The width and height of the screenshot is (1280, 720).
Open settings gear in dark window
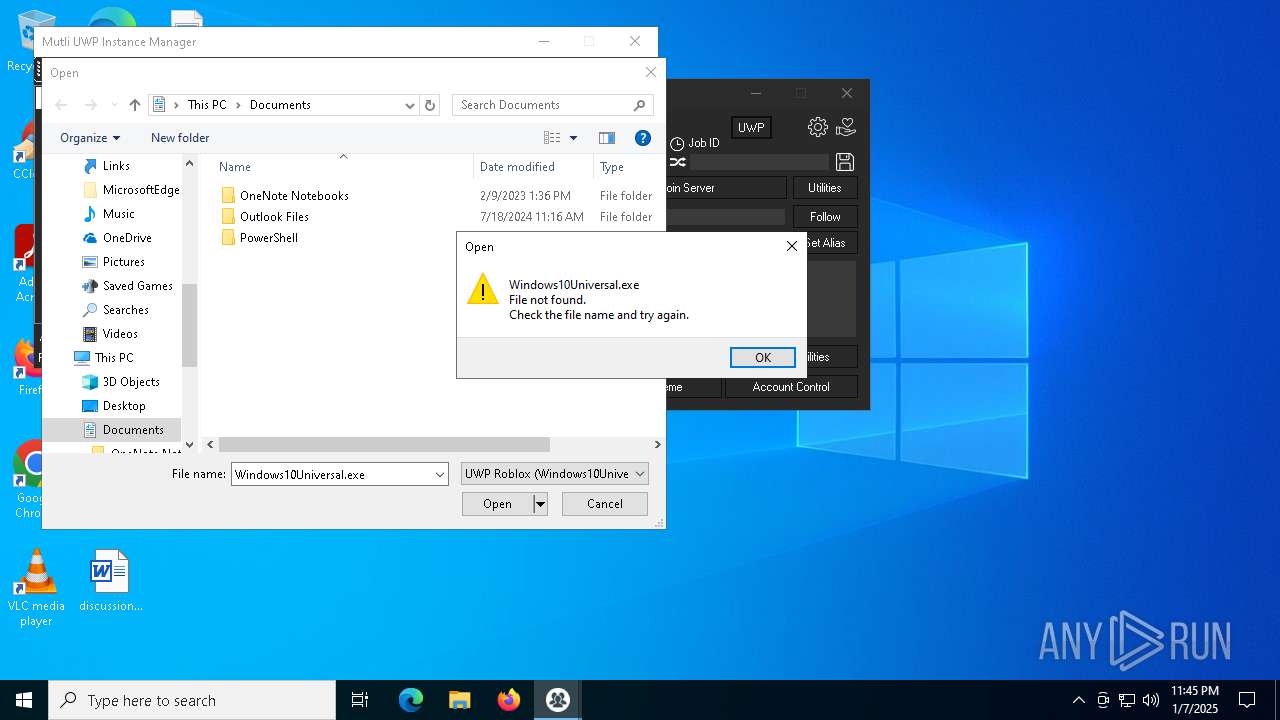(817, 127)
